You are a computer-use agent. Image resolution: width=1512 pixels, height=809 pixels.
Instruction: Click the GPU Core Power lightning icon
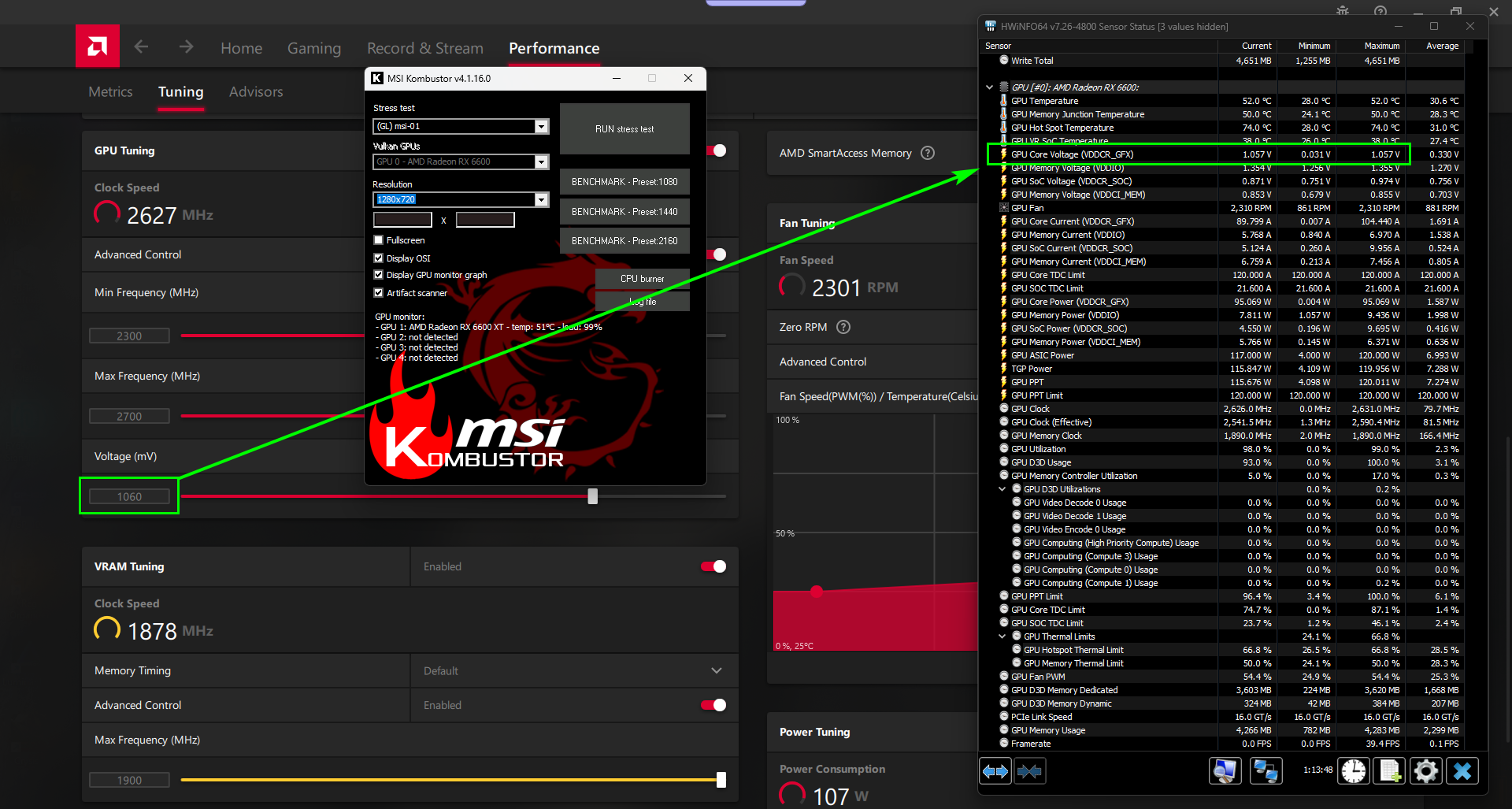point(1004,302)
